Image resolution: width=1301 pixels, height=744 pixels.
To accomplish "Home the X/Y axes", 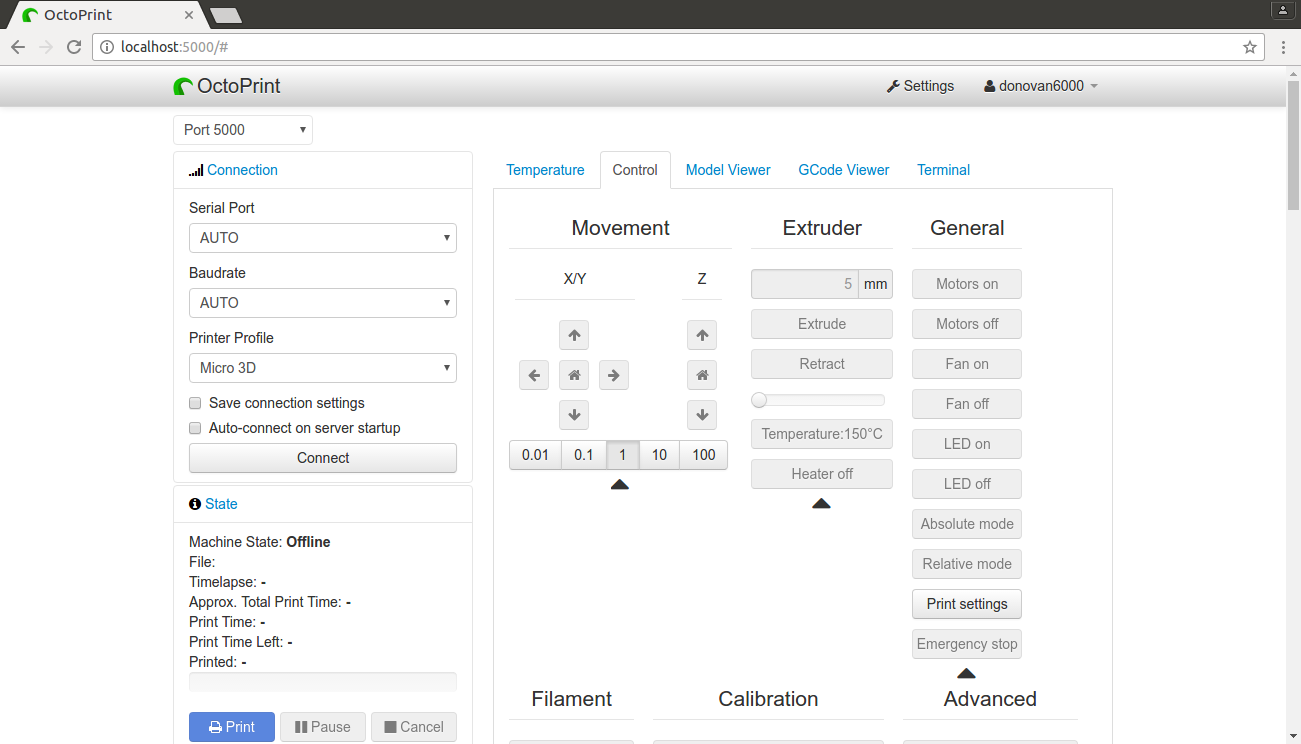I will tap(574, 375).
